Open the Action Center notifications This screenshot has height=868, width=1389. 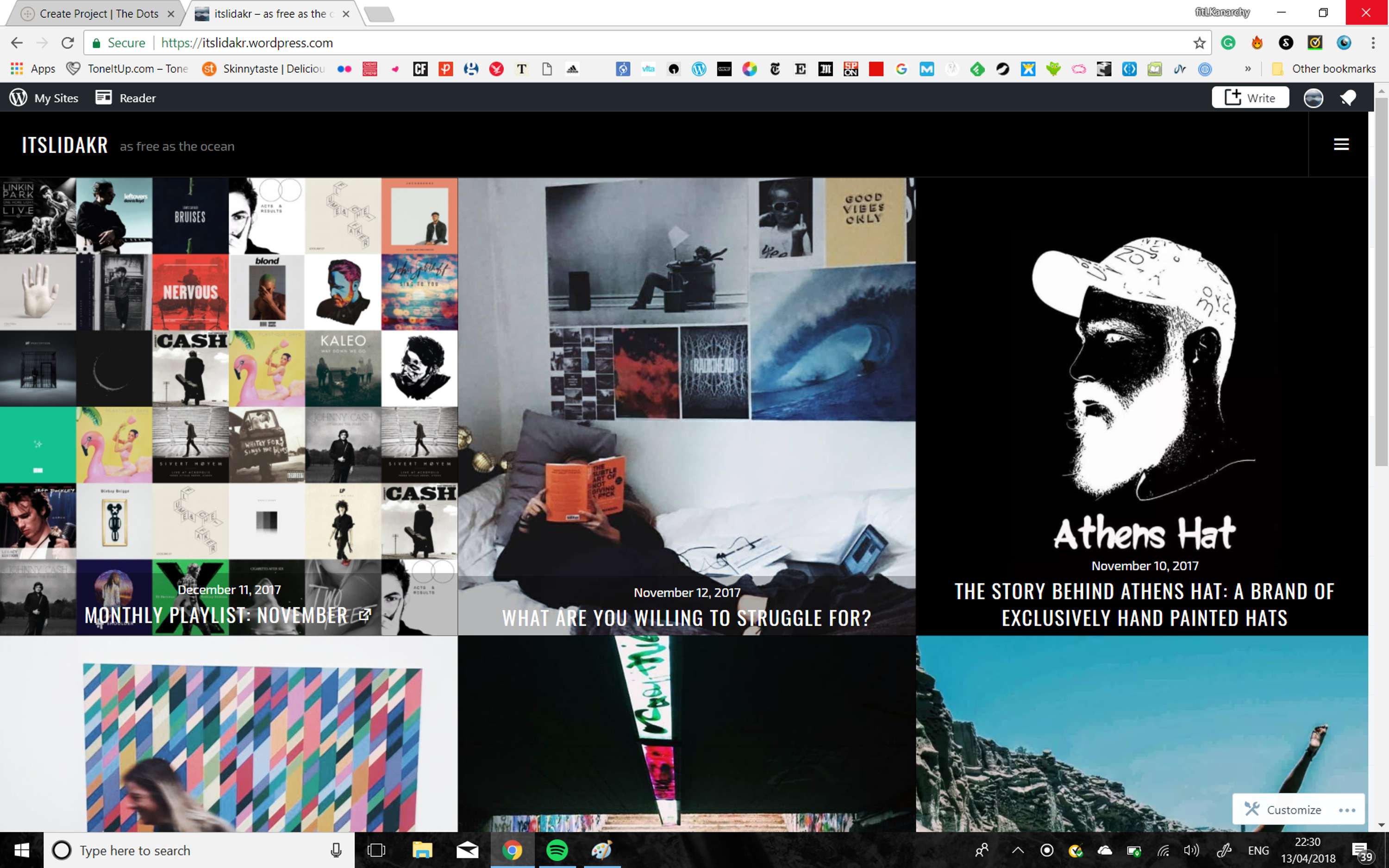coord(1363,851)
